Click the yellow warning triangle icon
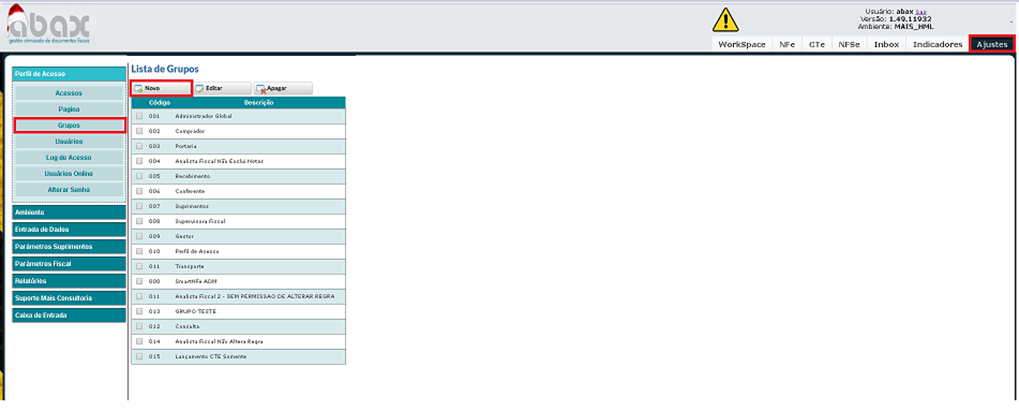 [726, 19]
